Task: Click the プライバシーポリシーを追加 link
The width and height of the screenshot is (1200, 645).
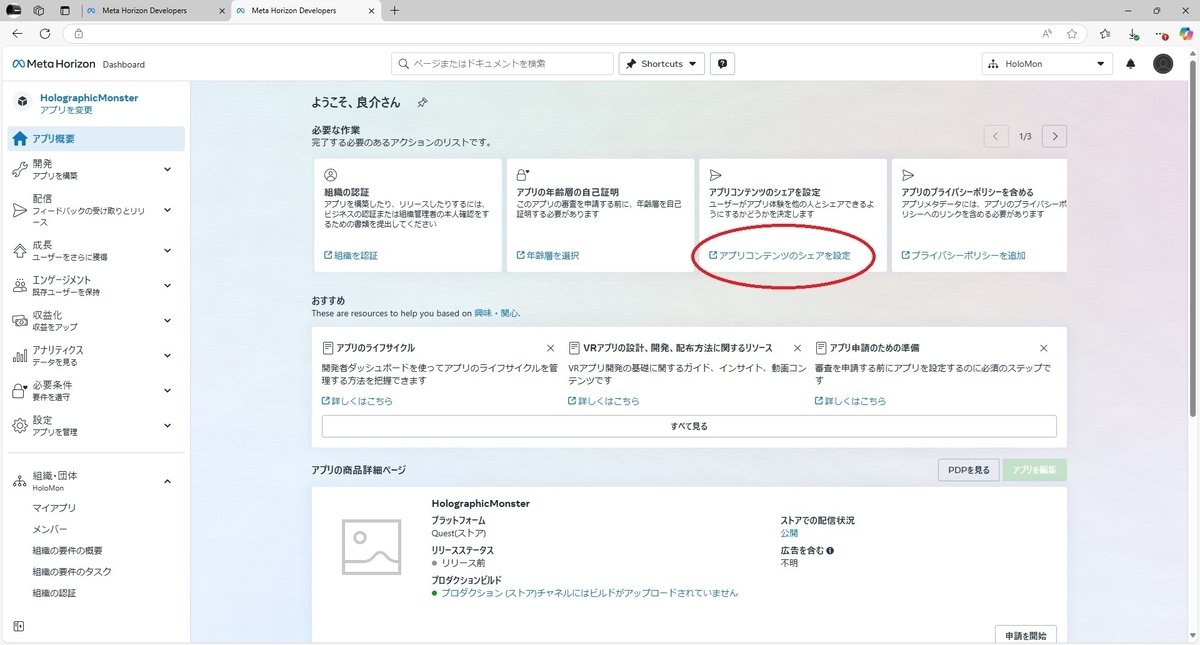Action: (x=963, y=256)
